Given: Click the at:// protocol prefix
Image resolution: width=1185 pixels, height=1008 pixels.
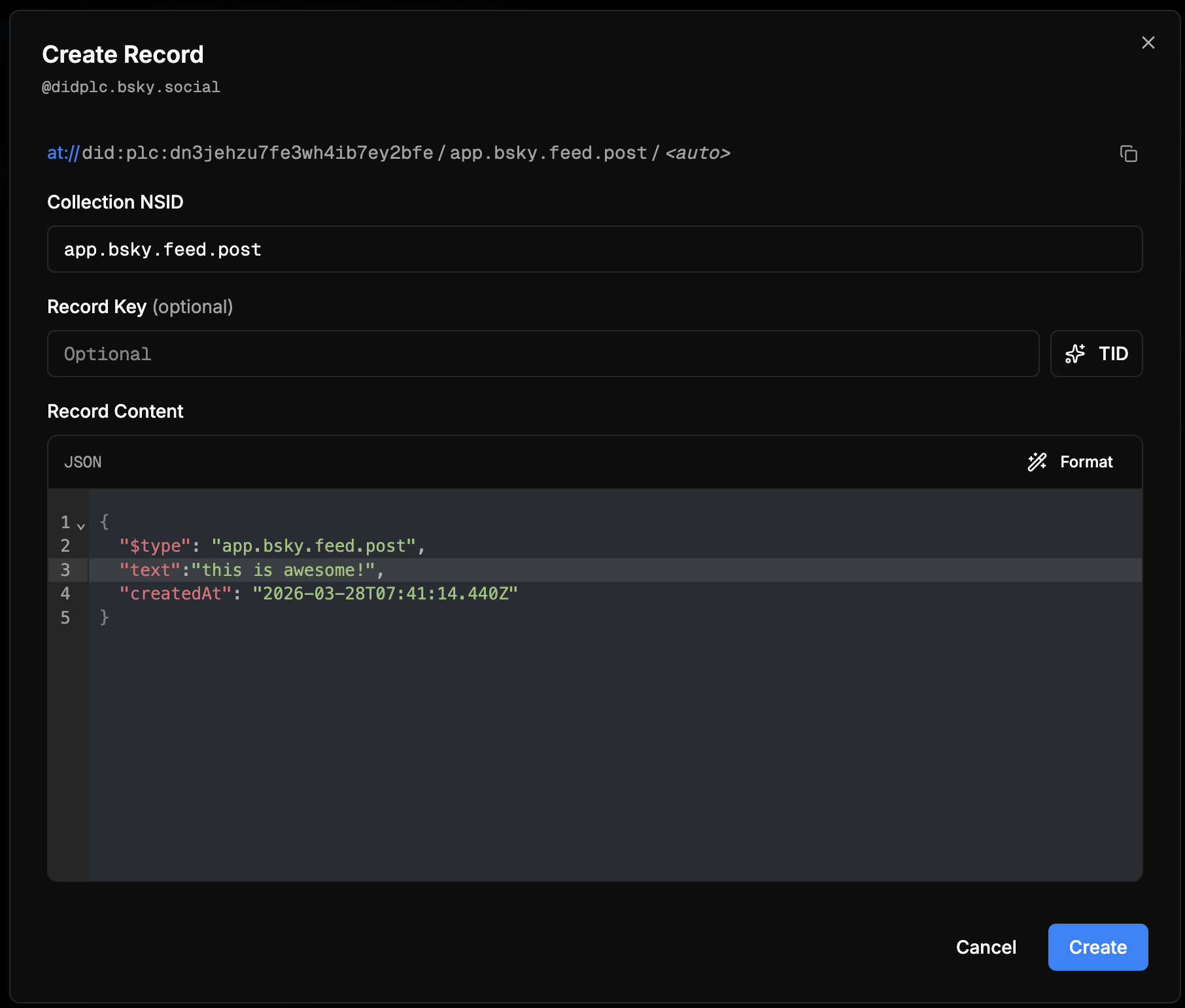Looking at the screenshot, I should tap(63, 153).
